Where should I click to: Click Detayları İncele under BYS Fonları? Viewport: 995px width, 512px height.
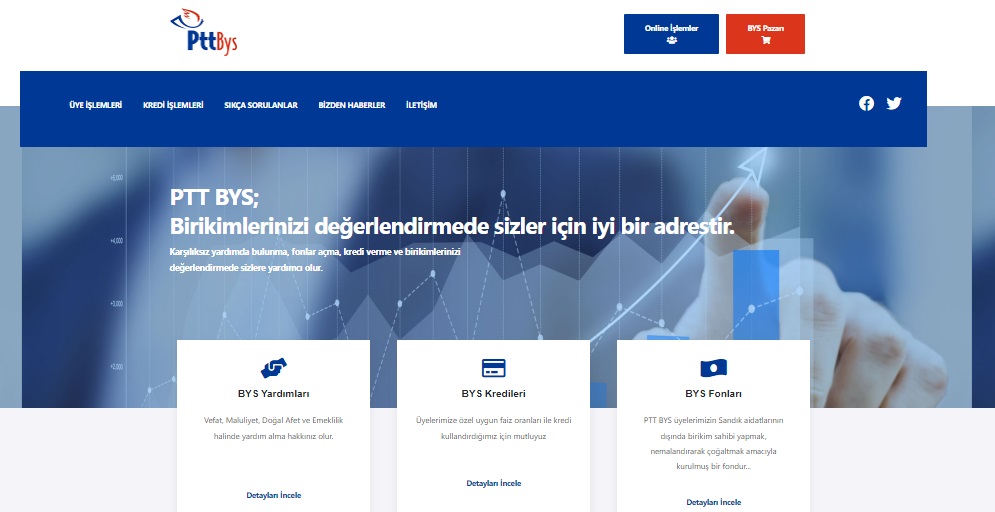[x=713, y=502]
